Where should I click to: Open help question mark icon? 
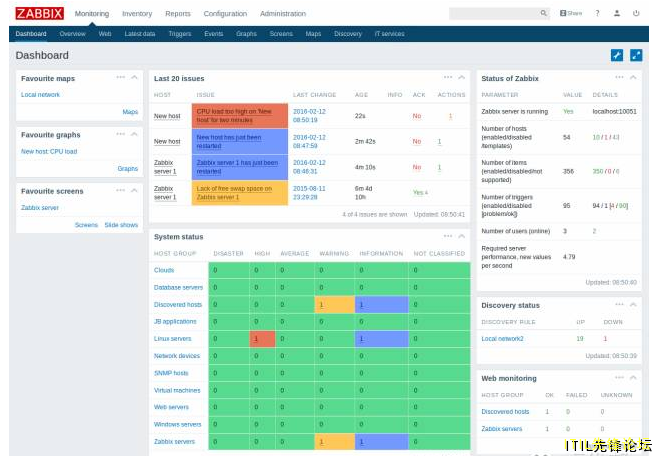pos(598,13)
